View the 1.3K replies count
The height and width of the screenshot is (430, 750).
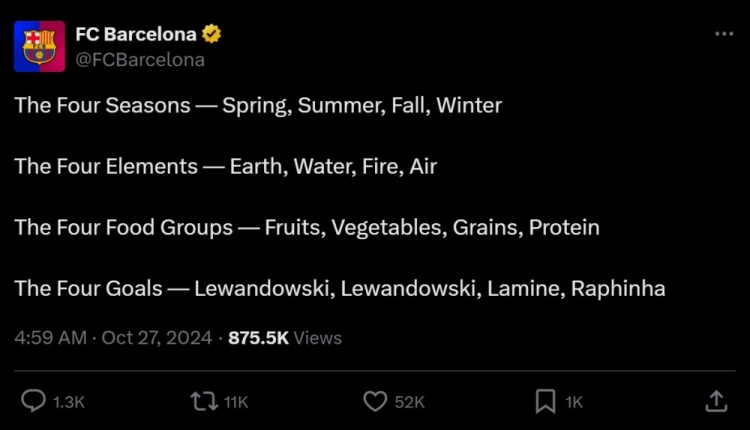click(x=69, y=402)
